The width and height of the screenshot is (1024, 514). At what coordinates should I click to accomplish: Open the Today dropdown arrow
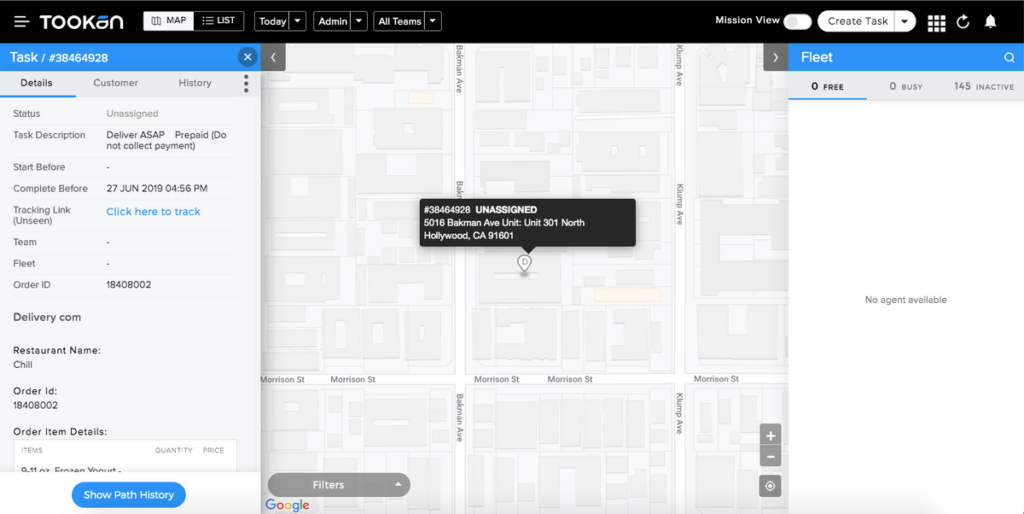297,22
